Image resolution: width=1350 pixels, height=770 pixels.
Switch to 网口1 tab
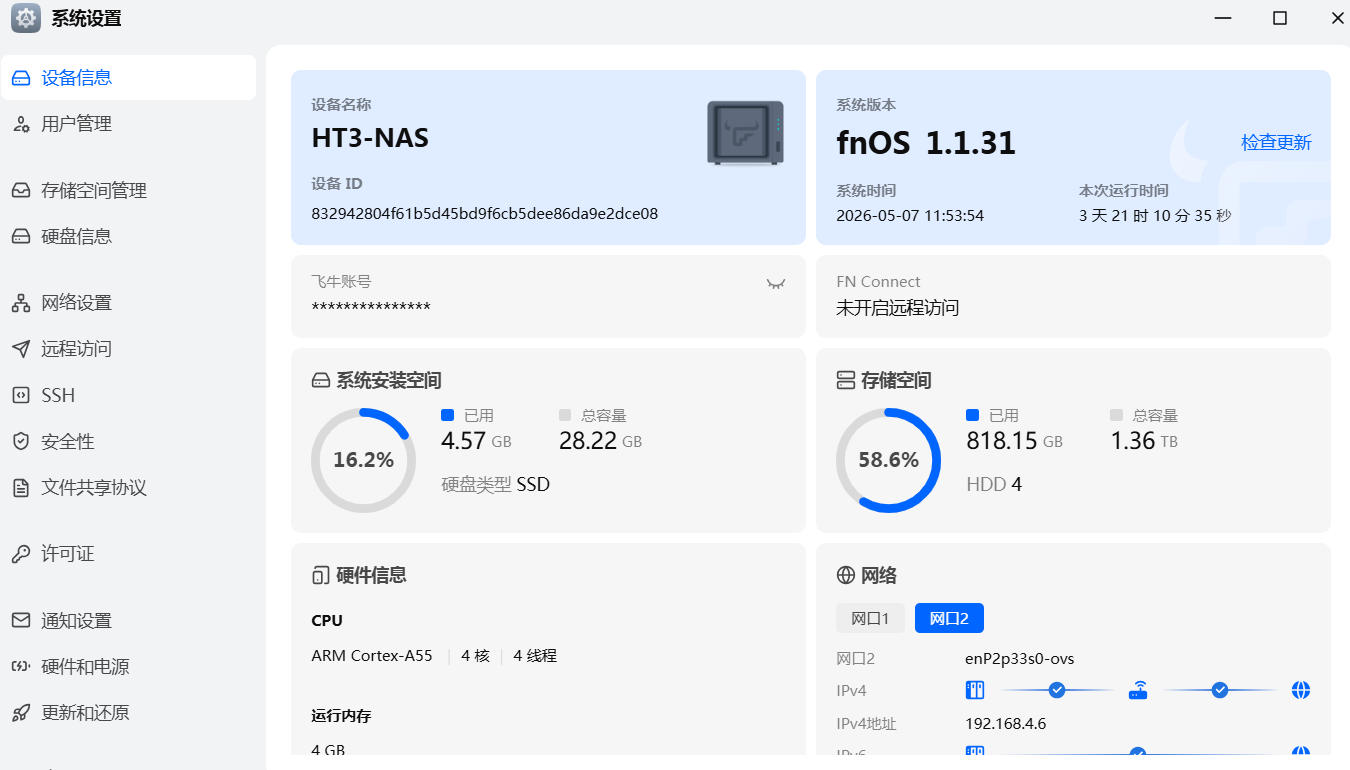pos(870,619)
